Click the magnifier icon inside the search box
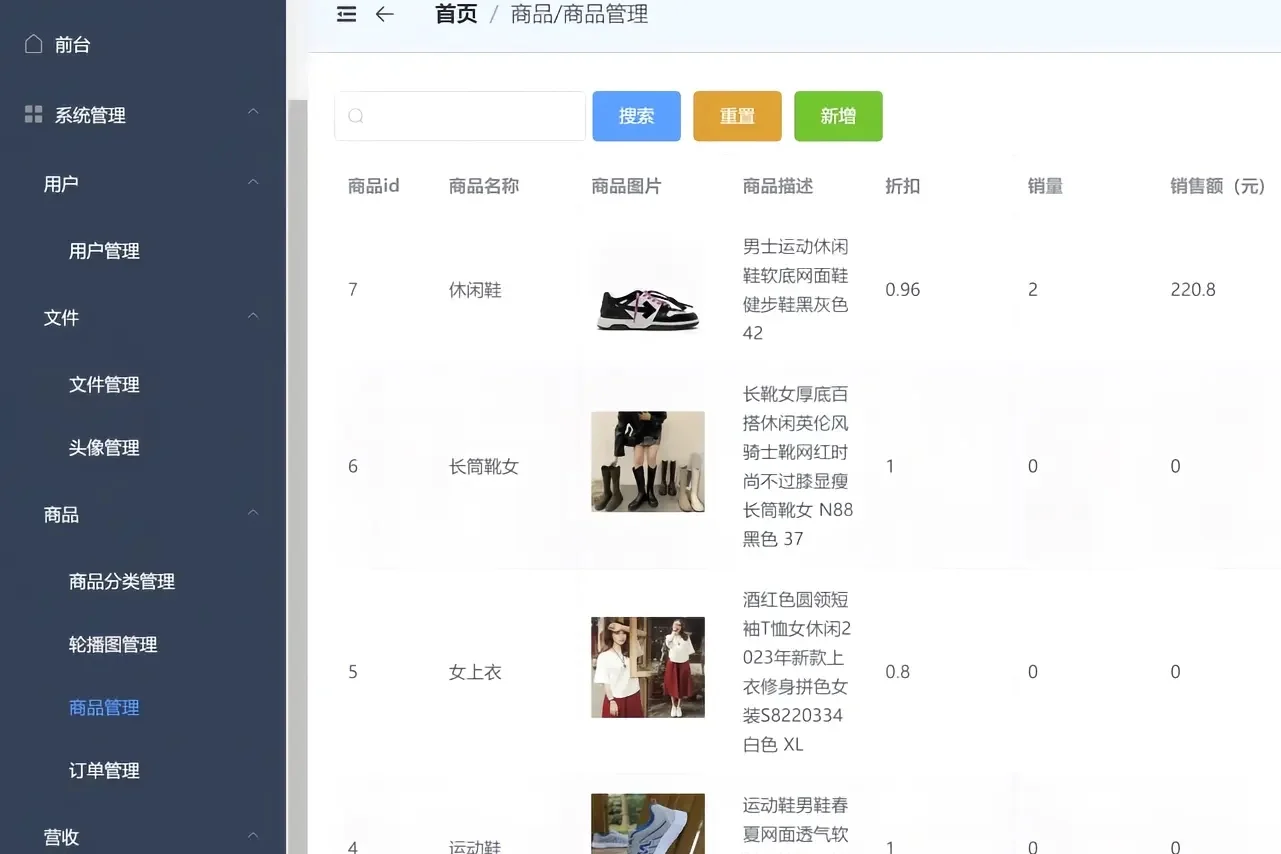Viewport: 1281px width, 854px height. click(x=356, y=116)
